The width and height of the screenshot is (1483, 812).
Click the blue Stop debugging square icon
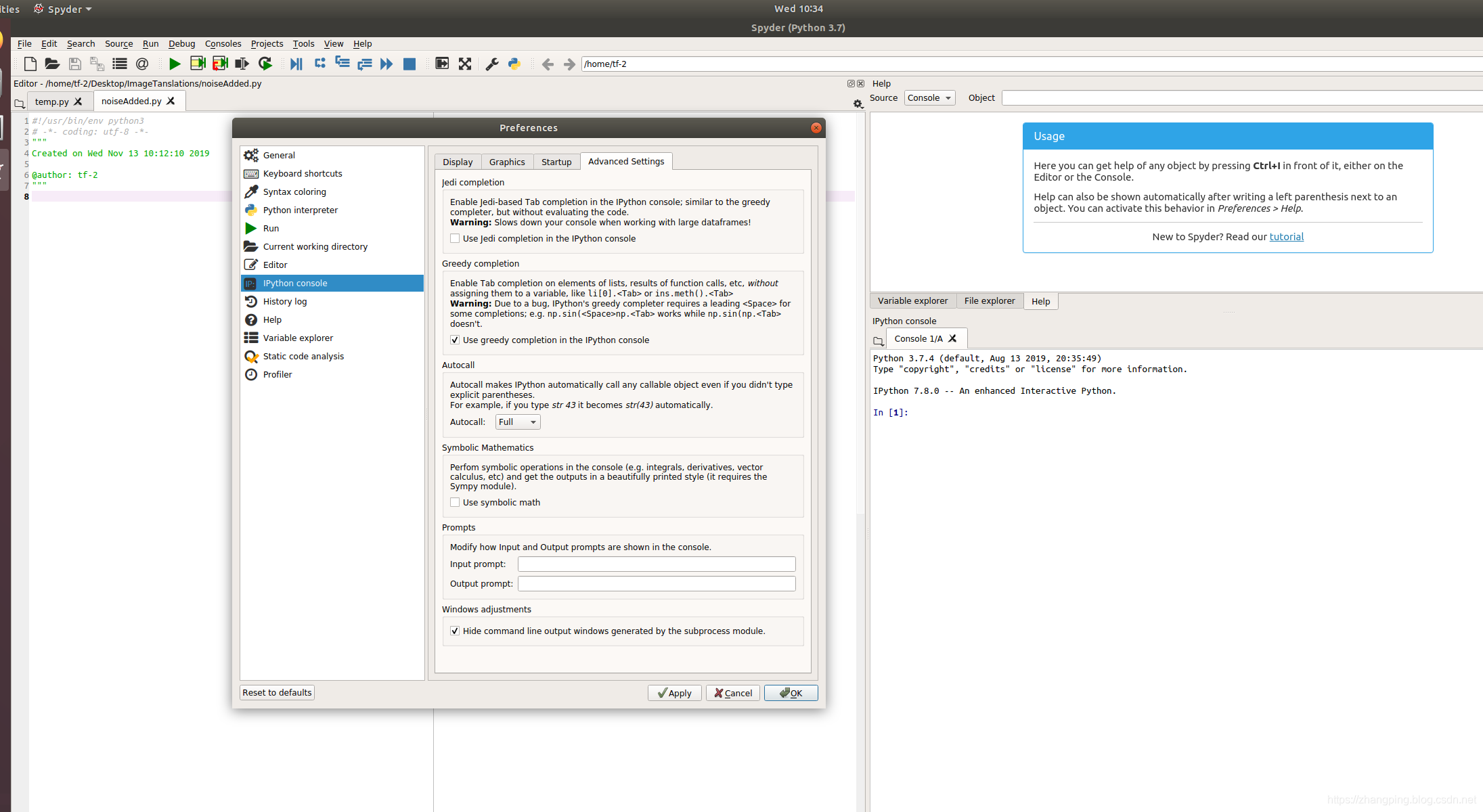click(409, 64)
